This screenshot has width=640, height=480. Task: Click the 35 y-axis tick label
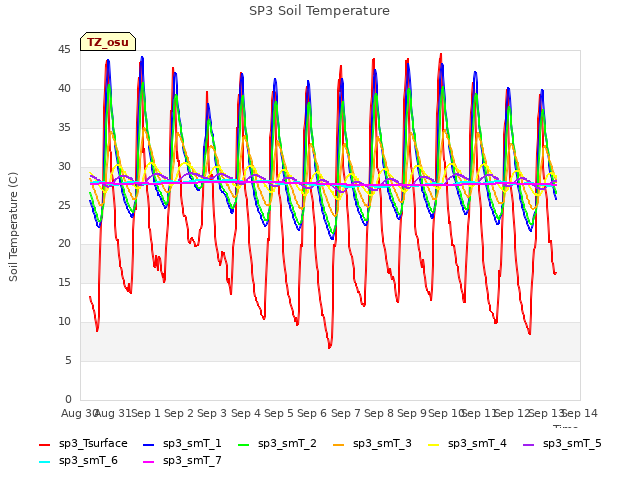(64, 127)
